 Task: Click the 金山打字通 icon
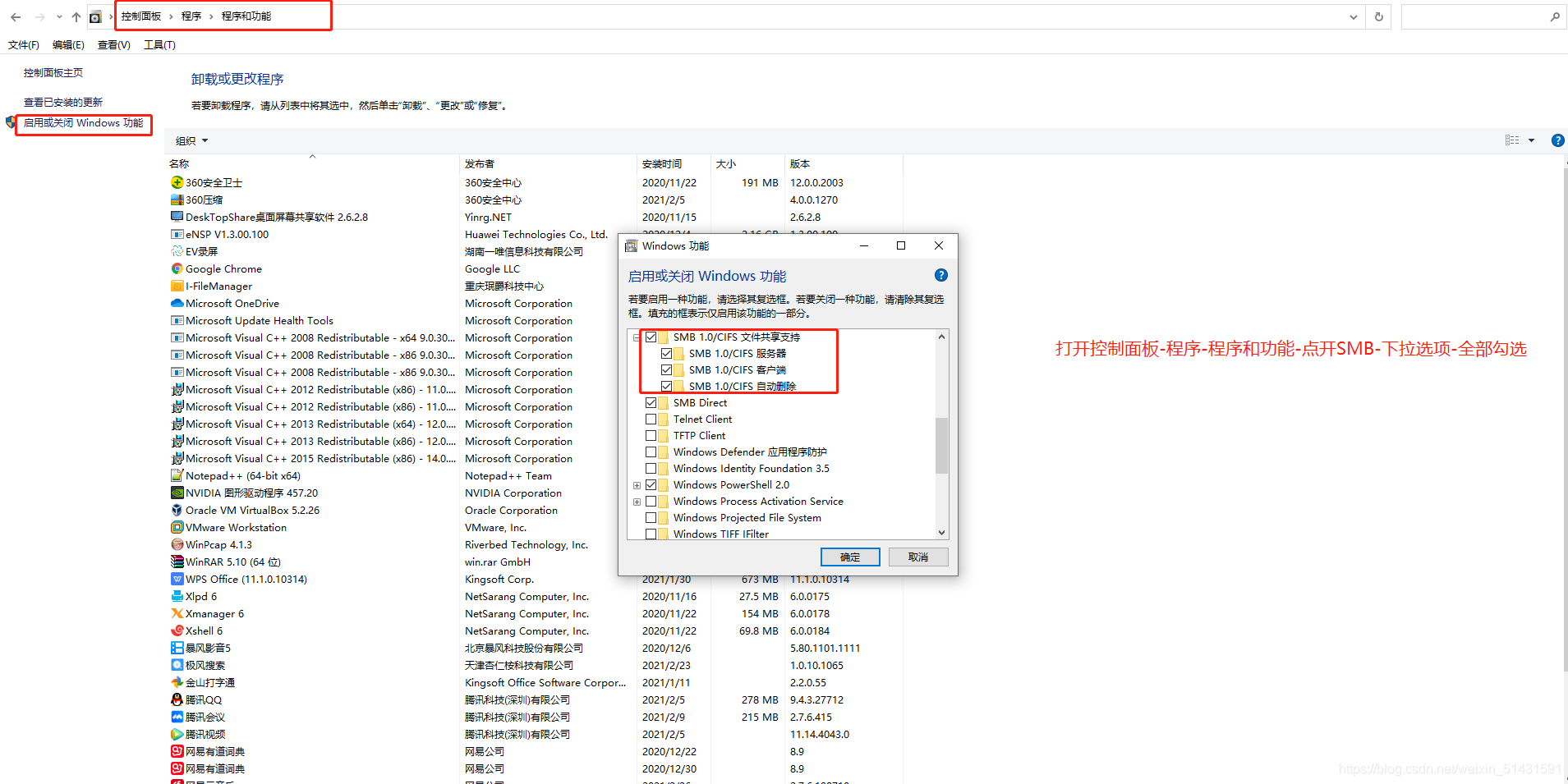(177, 682)
